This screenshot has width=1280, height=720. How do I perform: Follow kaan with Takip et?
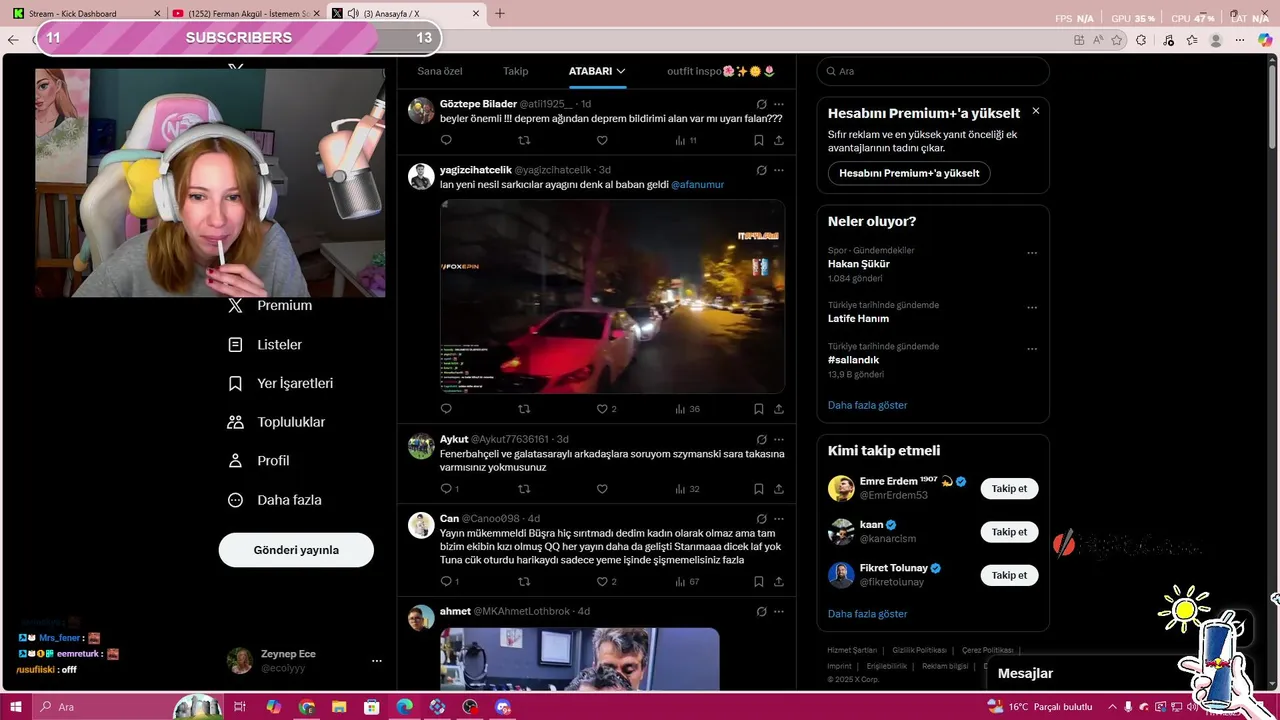pyautogui.click(x=1009, y=532)
